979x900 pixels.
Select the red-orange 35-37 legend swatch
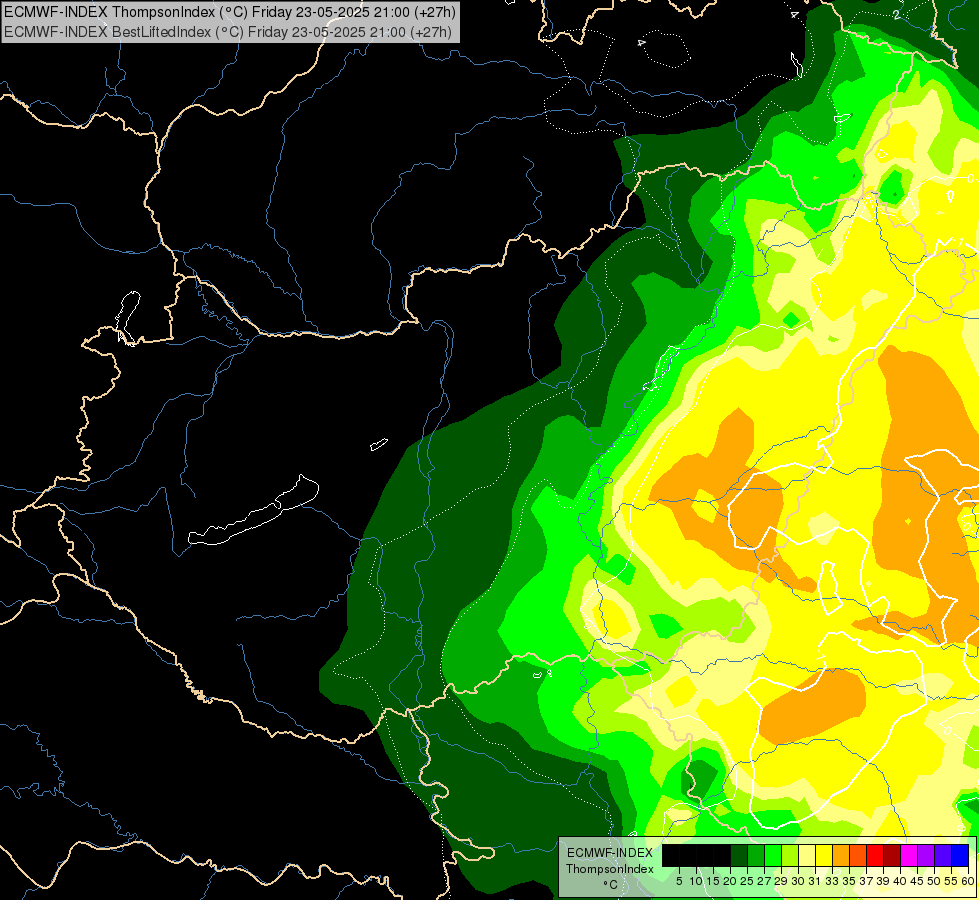coord(858,855)
